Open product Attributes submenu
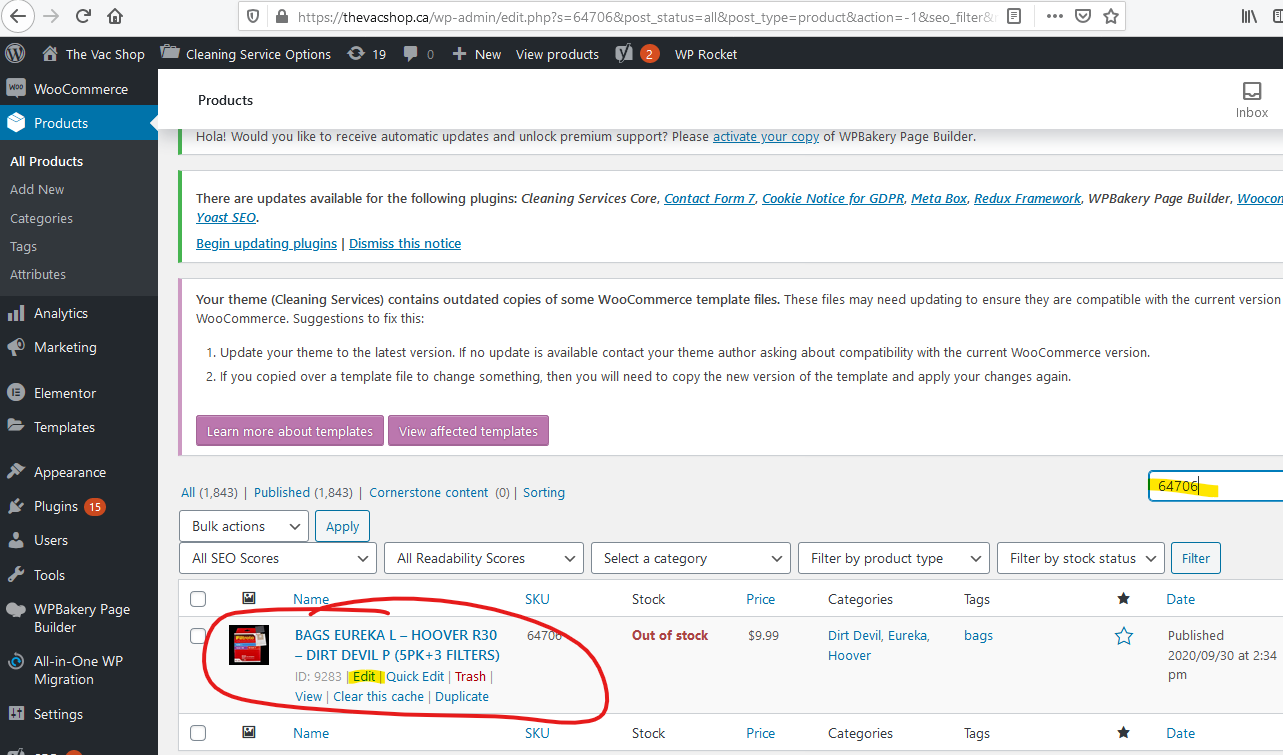Viewport: 1283px width, 755px height. 38,274
